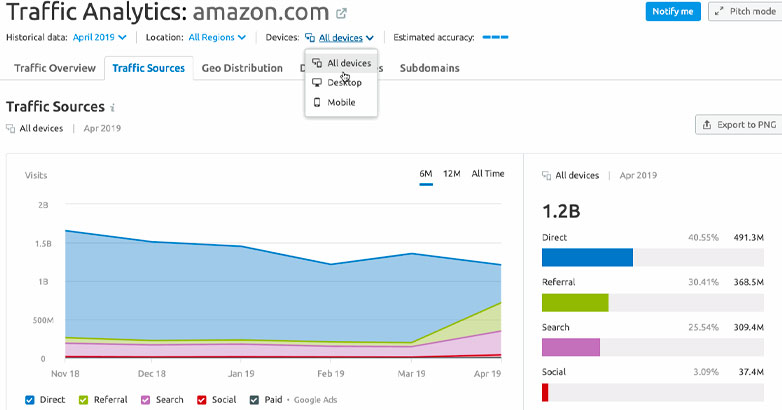Set chart range to 12M
782x410 pixels.
tap(451, 174)
